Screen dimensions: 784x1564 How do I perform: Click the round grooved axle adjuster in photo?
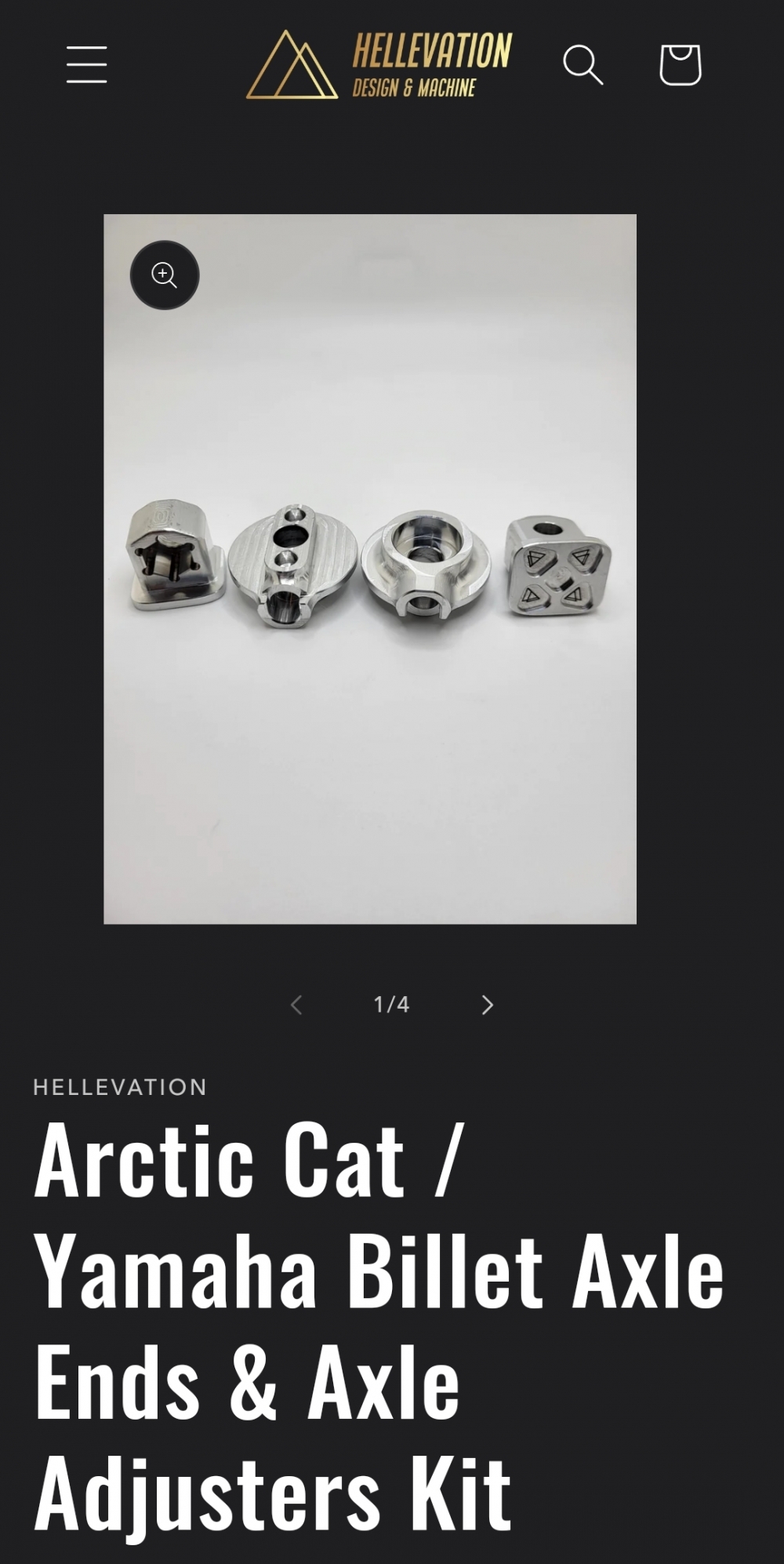point(293,566)
